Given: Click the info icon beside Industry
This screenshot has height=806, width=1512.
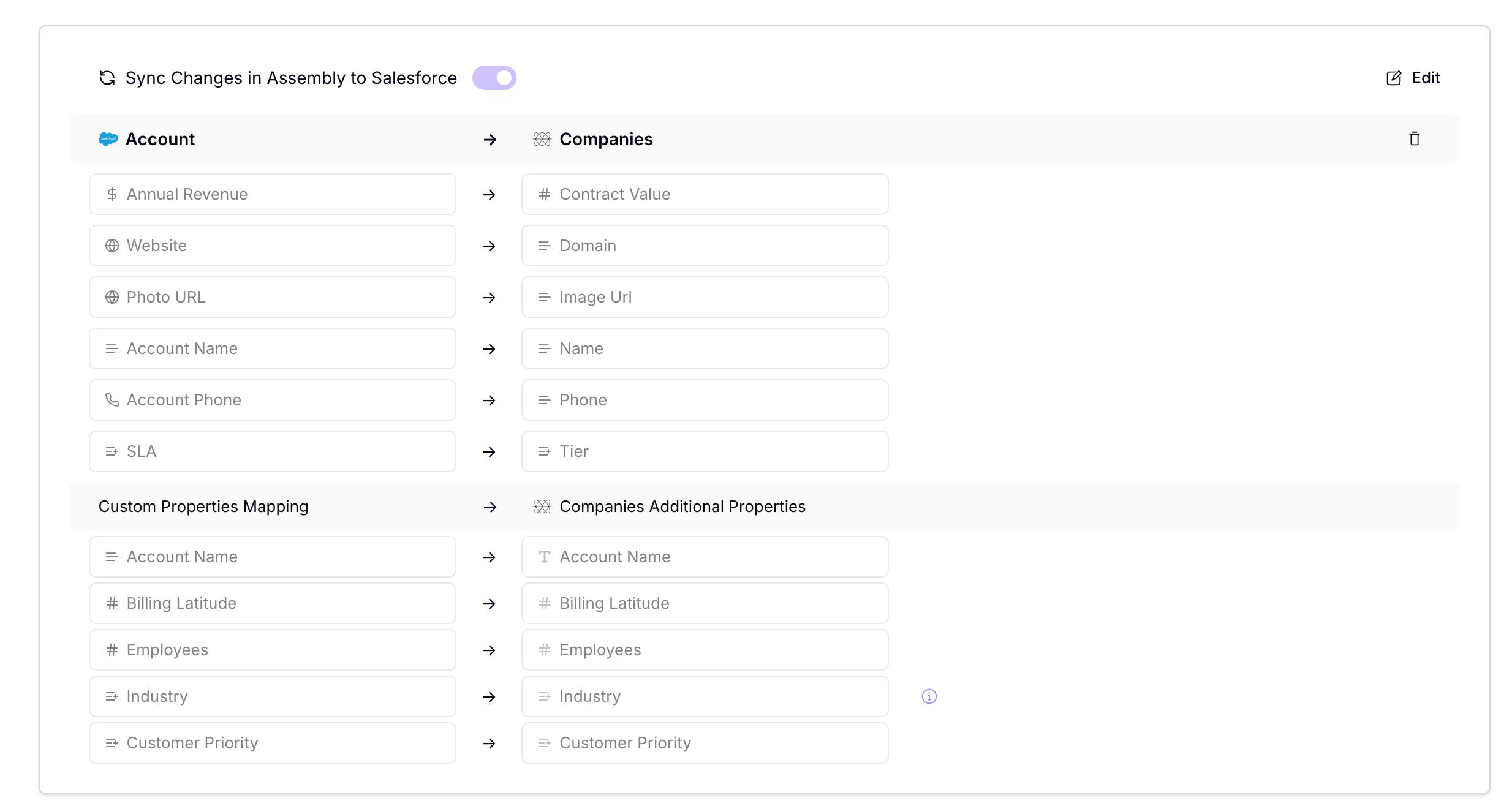Looking at the screenshot, I should [929, 696].
